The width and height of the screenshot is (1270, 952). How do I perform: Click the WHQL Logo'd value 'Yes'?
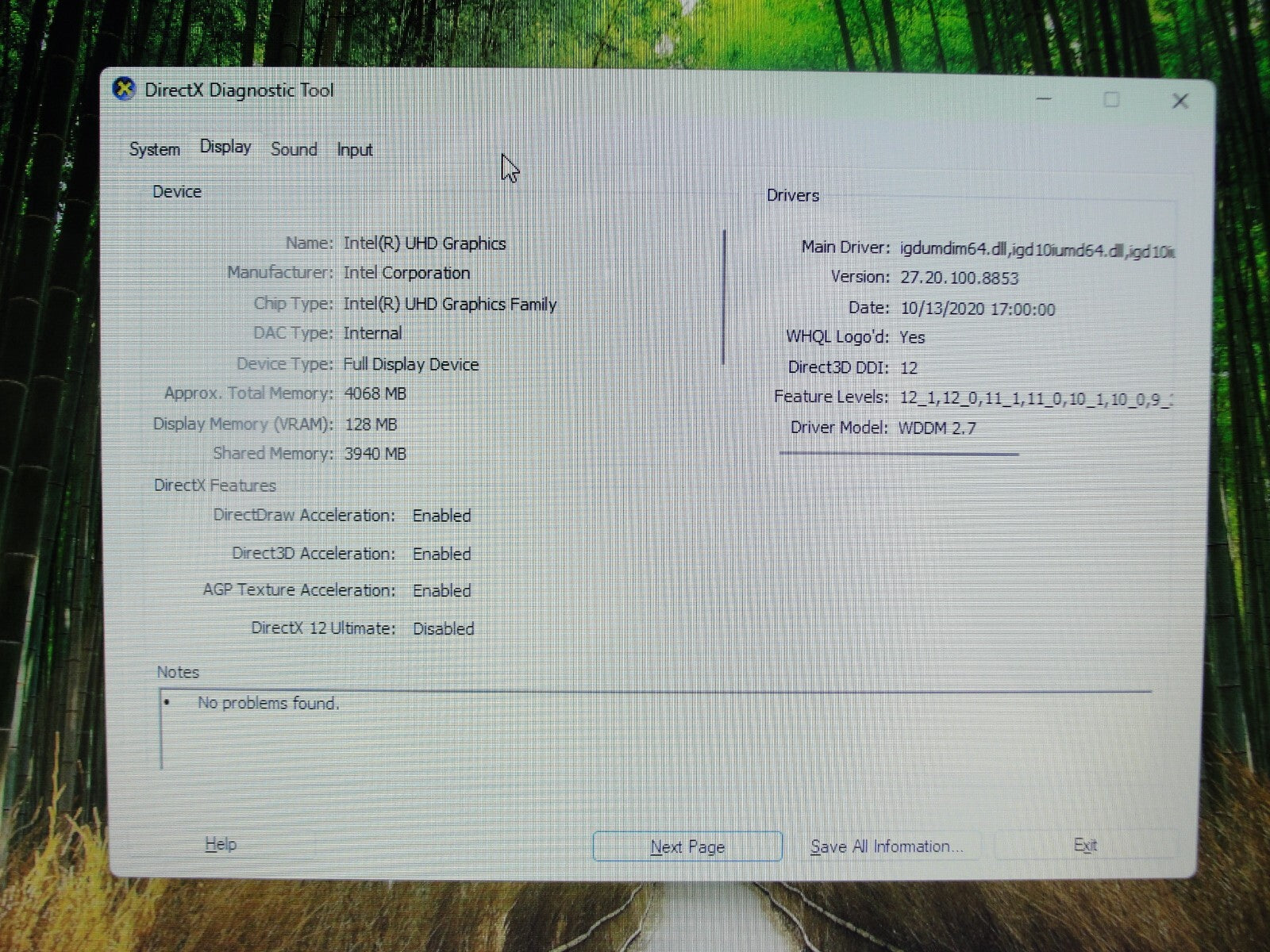(912, 337)
